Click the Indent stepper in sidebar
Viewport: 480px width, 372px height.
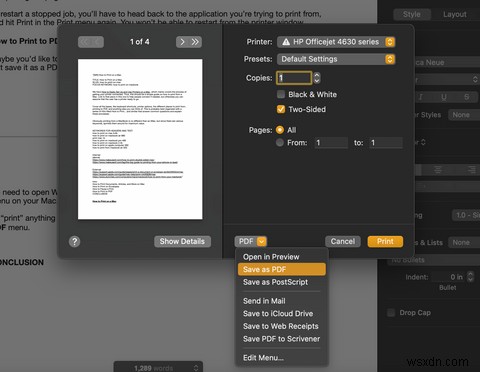470,277
